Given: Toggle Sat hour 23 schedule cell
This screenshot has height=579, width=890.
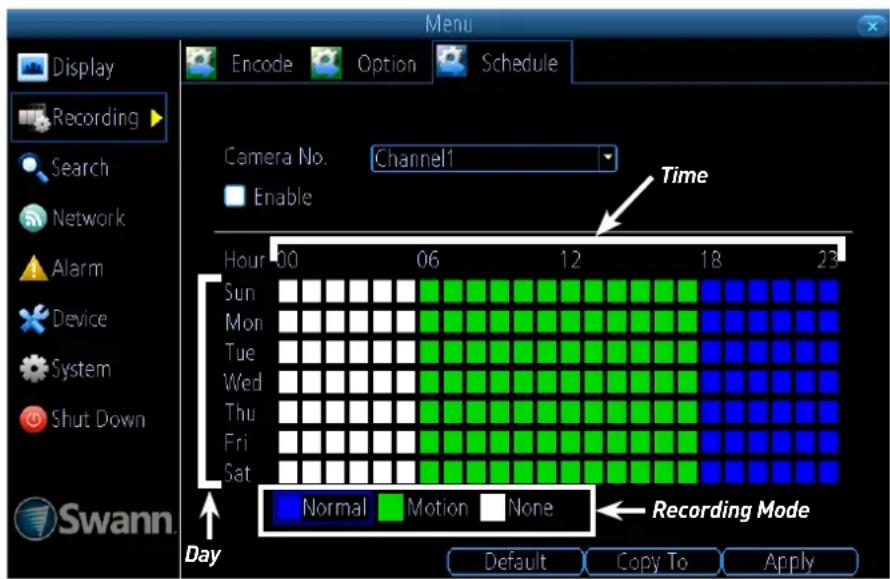Looking at the screenshot, I should click(x=828, y=472).
